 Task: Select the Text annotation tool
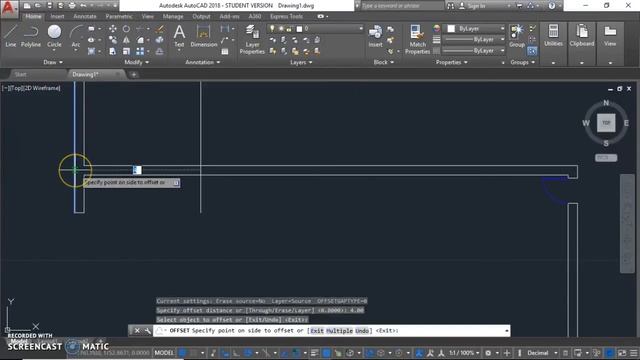[x=179, y=36]
